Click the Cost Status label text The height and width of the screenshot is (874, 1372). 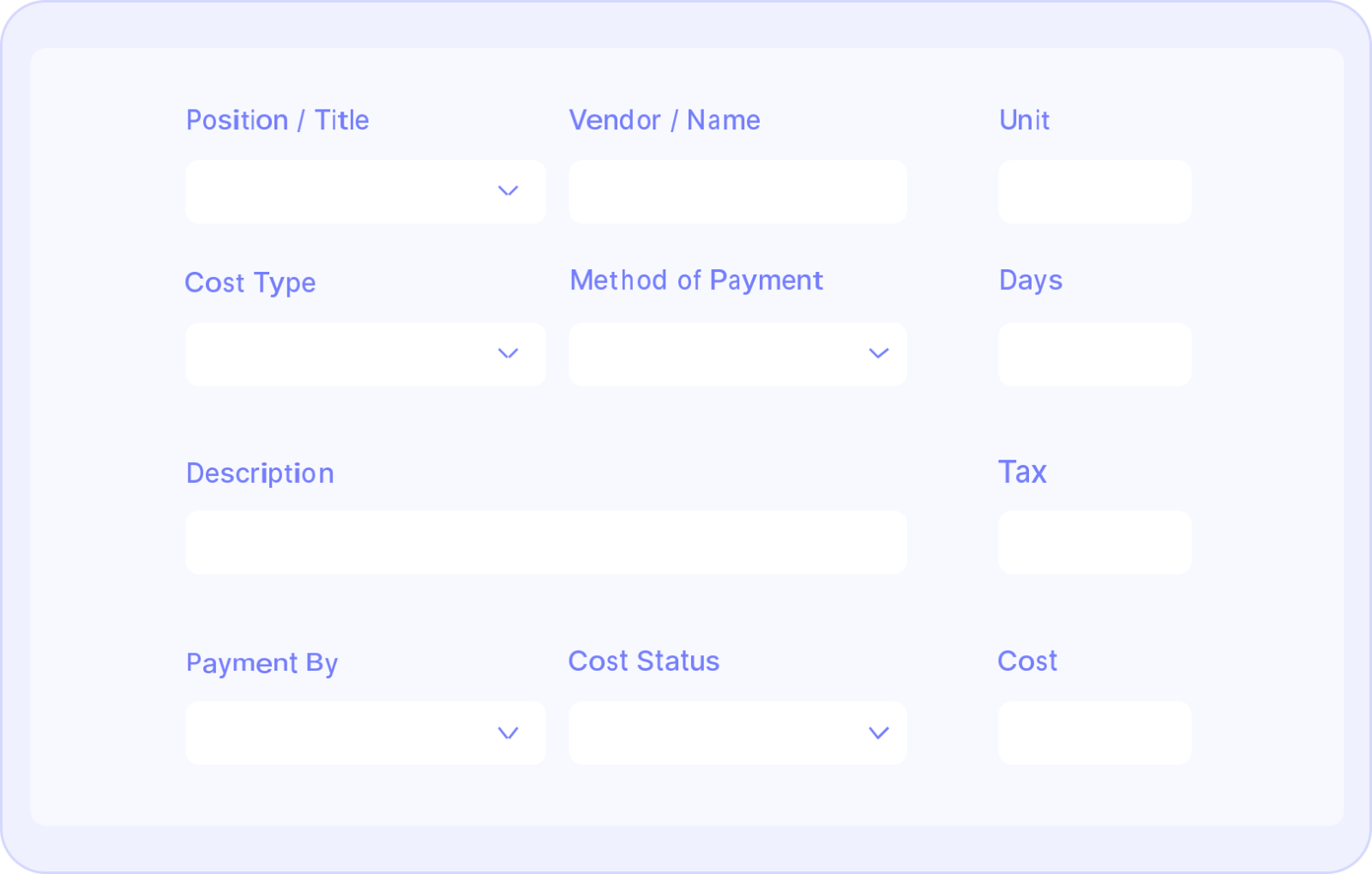coord(644,661)
